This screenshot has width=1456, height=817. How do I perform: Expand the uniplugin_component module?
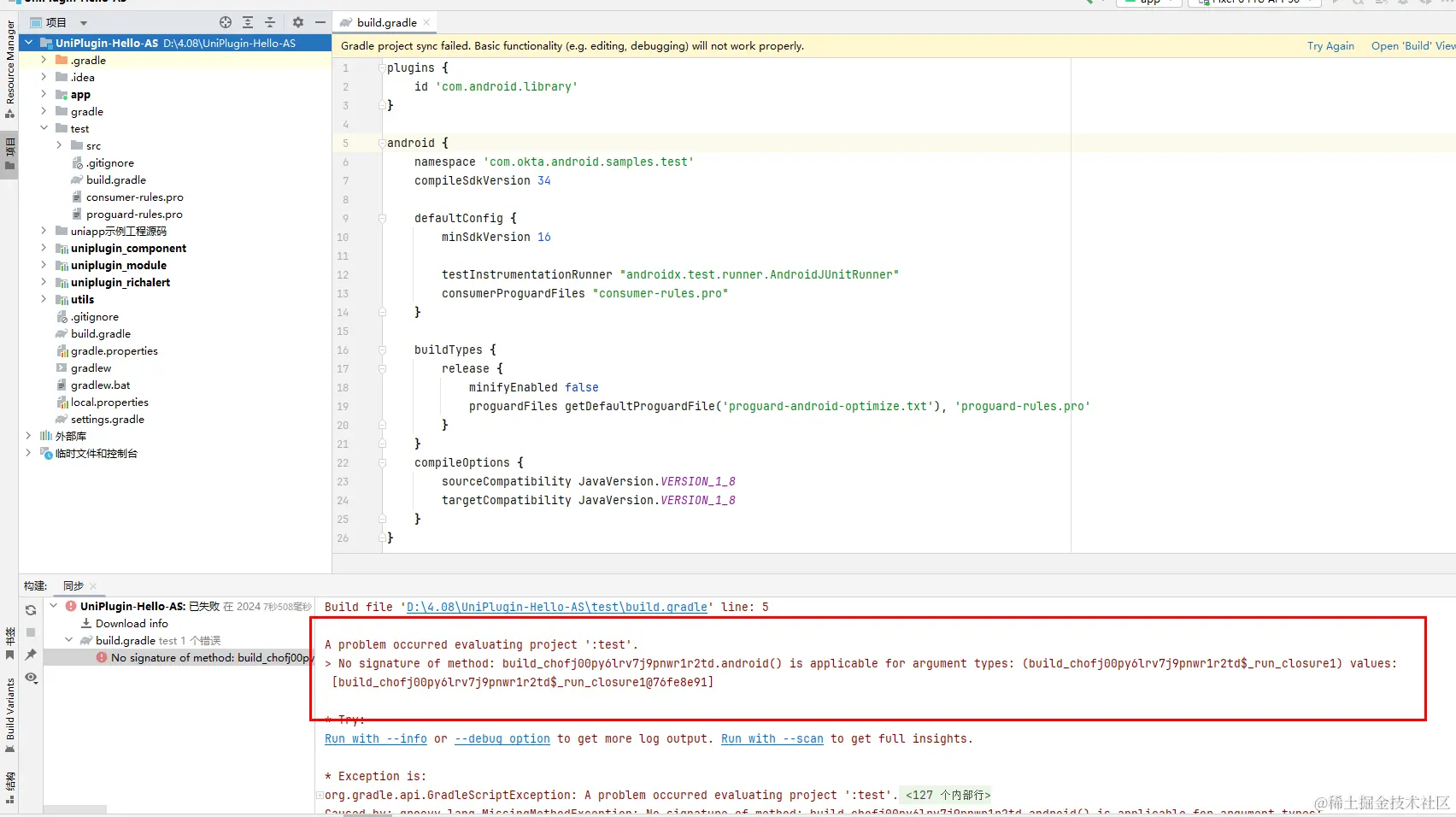click(x=44, y=248)
